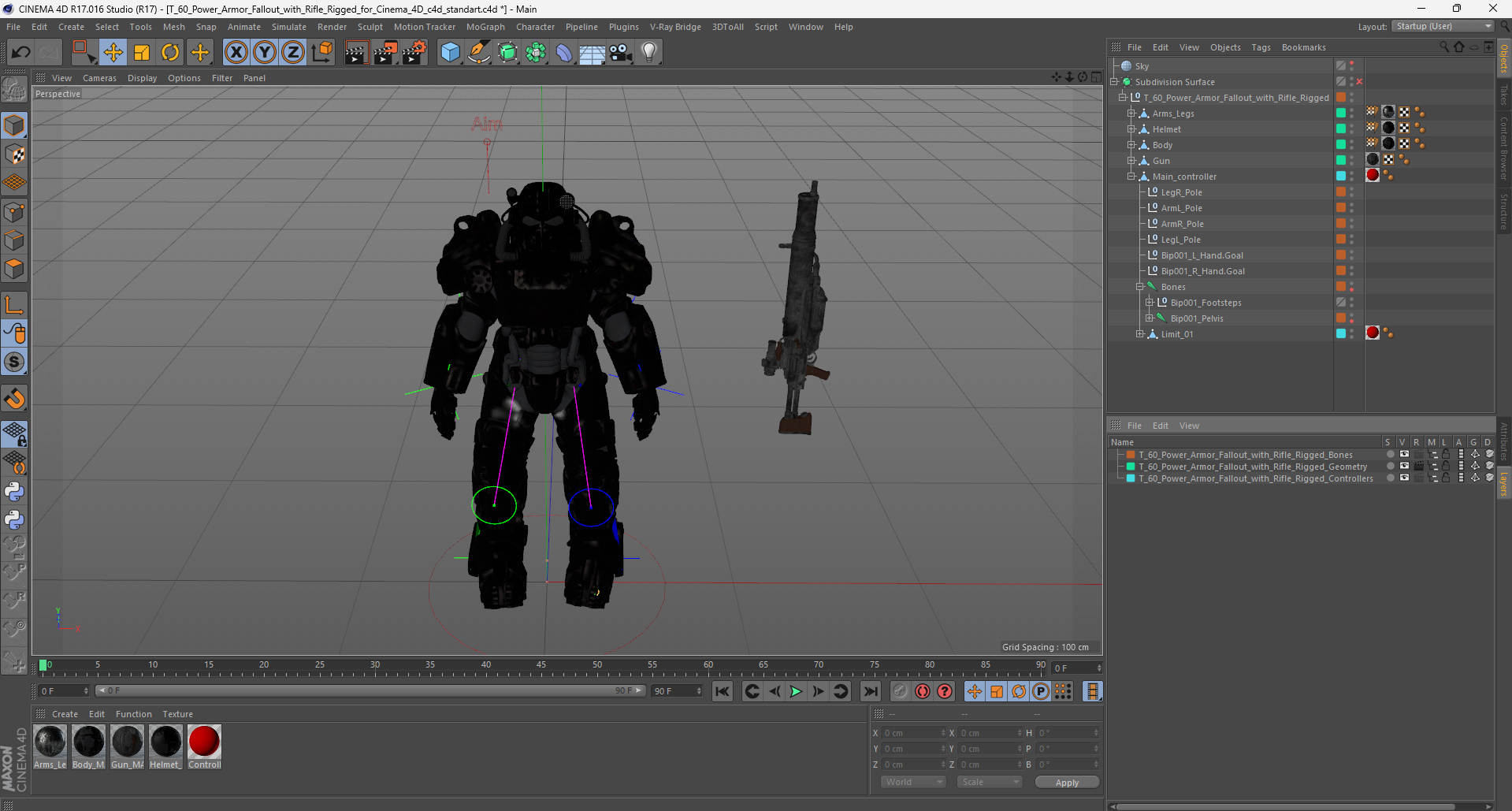
Task: Click frame 45 on the timeline
Action: [x=541, y=667]
